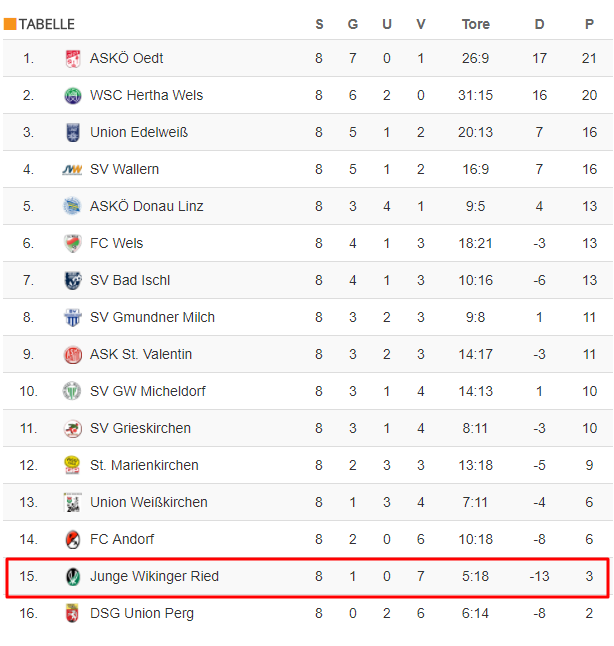
Task: Click the Tore column header
Action: pos(476,24)
